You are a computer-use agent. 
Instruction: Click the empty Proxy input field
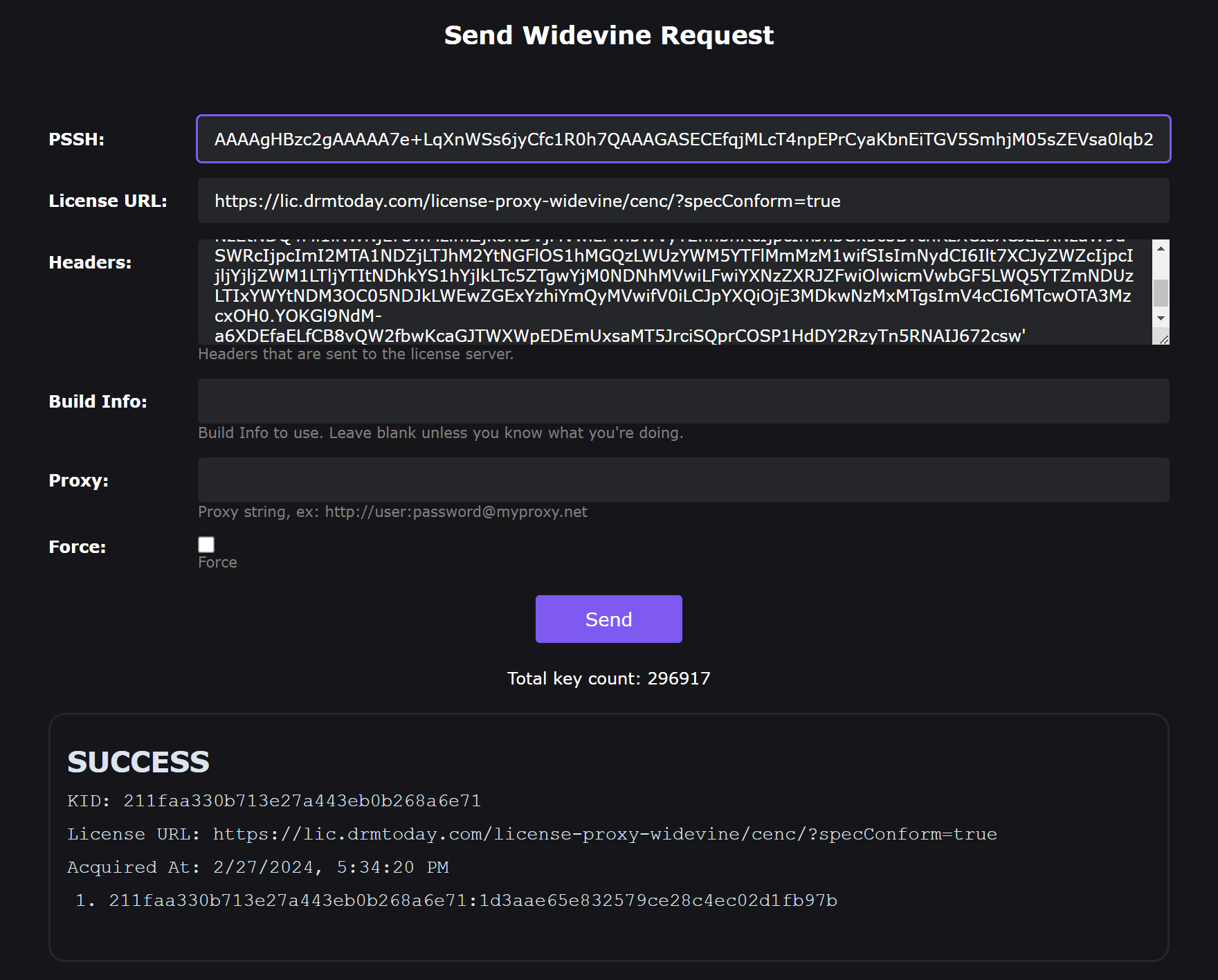[x=683, y=480]
